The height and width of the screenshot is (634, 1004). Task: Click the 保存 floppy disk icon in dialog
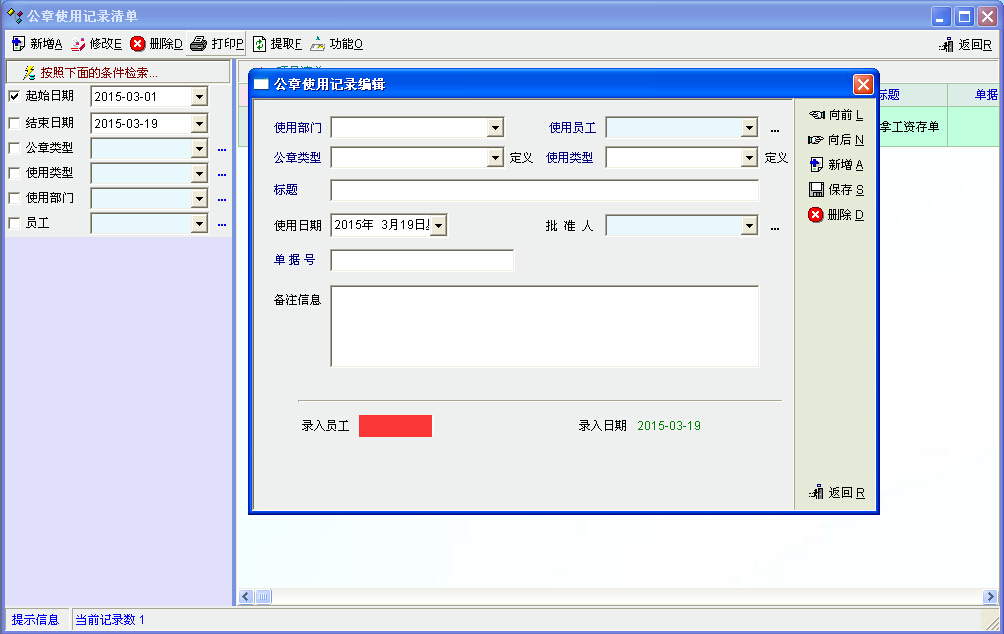coord(816,190)
